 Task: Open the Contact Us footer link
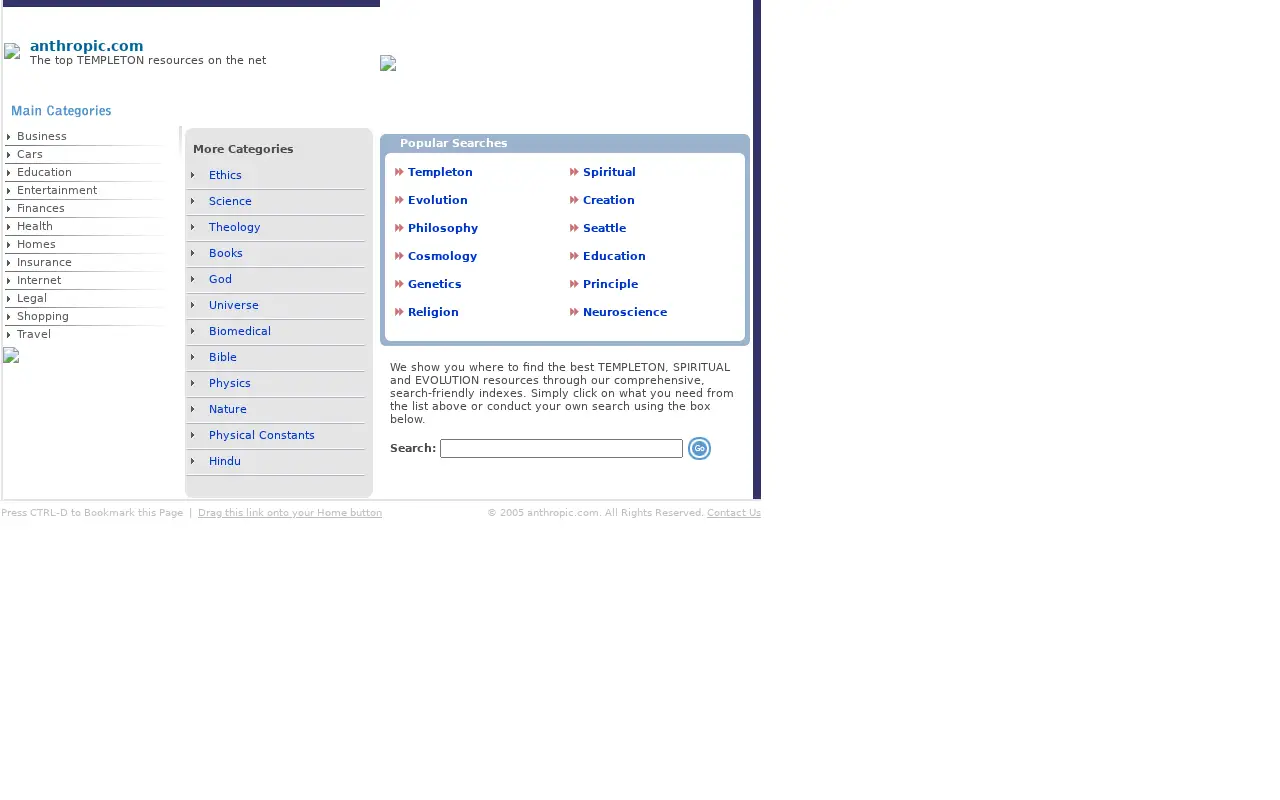[734, 513]
